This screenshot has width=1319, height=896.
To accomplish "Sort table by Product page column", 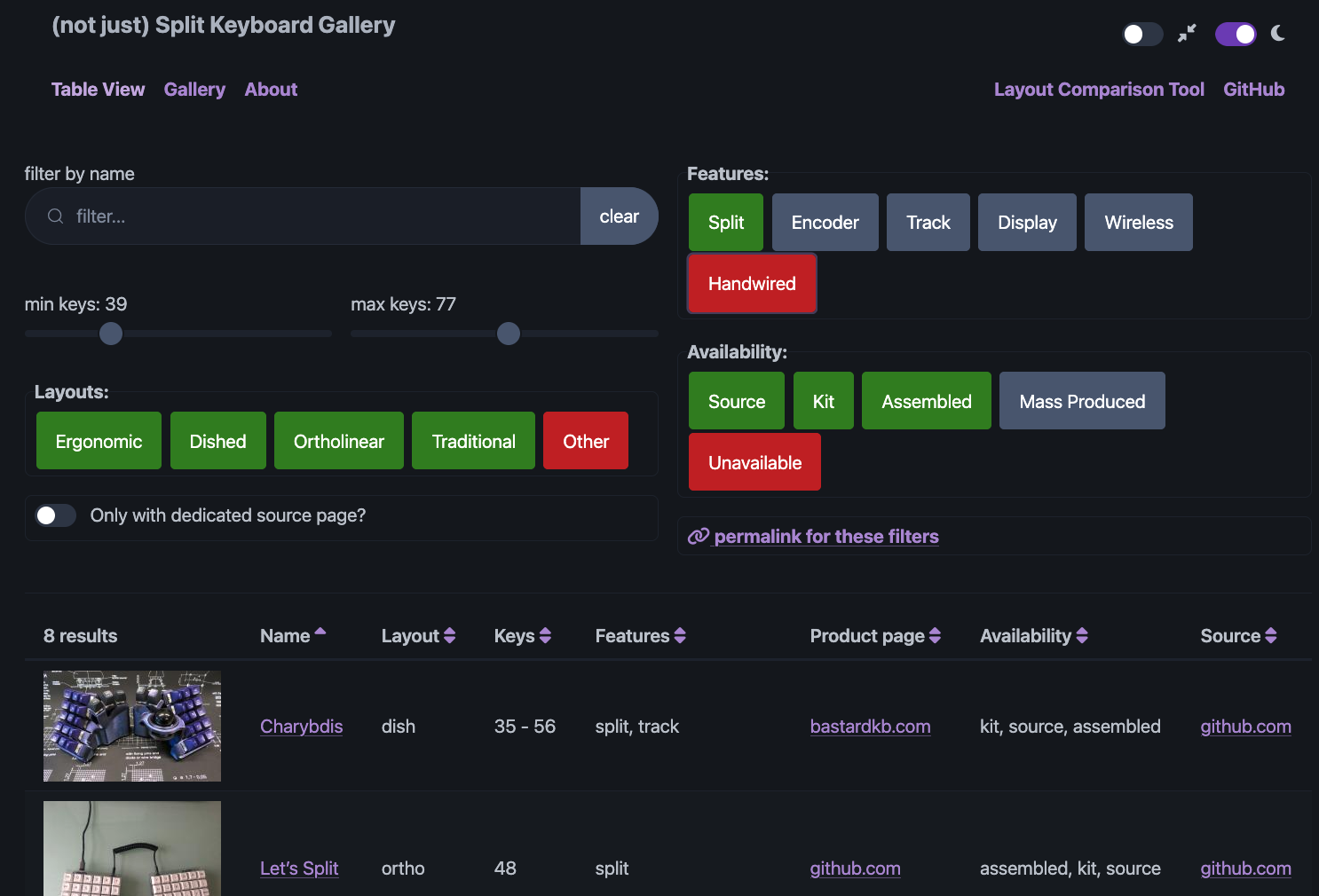I will (x=935, y=636).
